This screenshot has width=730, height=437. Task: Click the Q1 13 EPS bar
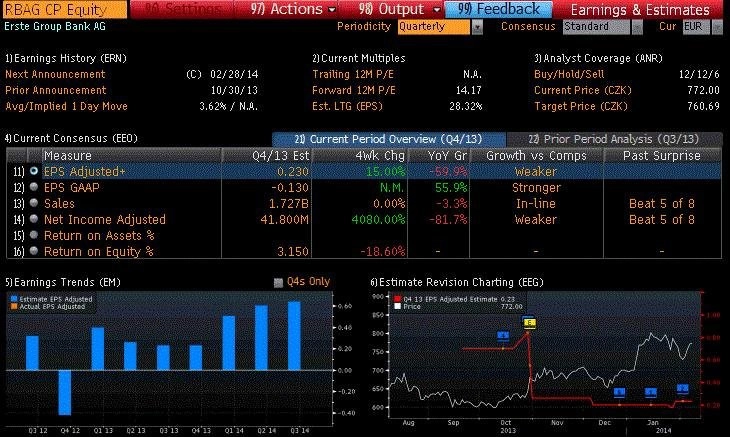tap(98, 349)
